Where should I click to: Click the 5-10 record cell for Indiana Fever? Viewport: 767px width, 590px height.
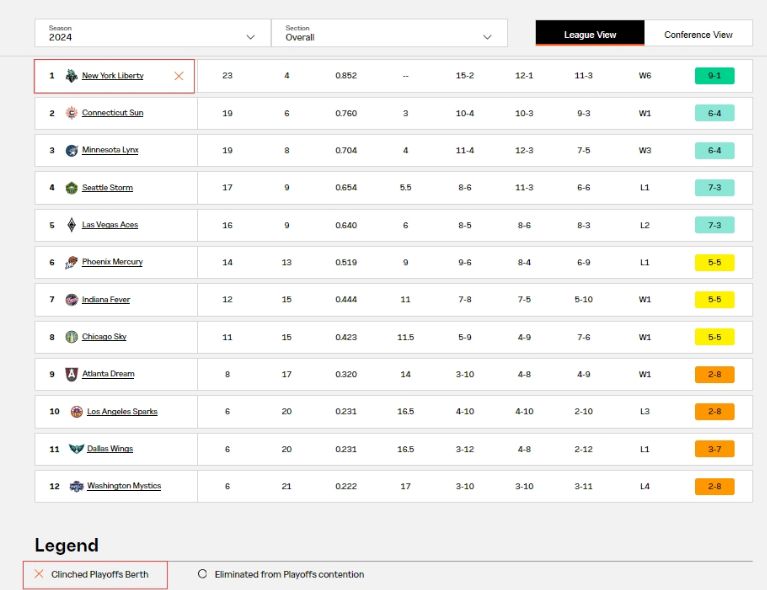[584, 299]
